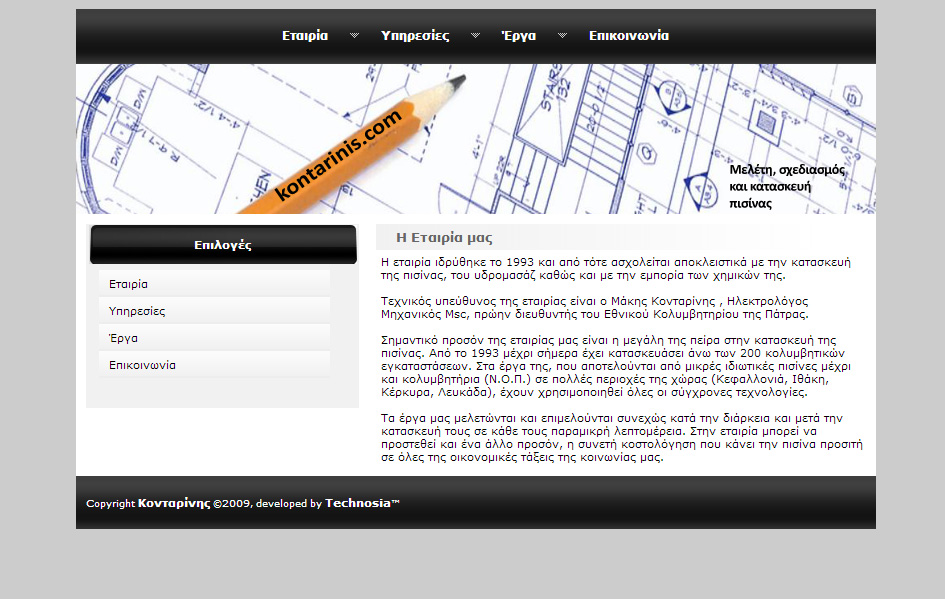The height and width of the screenshot is (599, 945).
Task: Click the Η Εταιρία μας heading
Action: click(x=444, y=237)
